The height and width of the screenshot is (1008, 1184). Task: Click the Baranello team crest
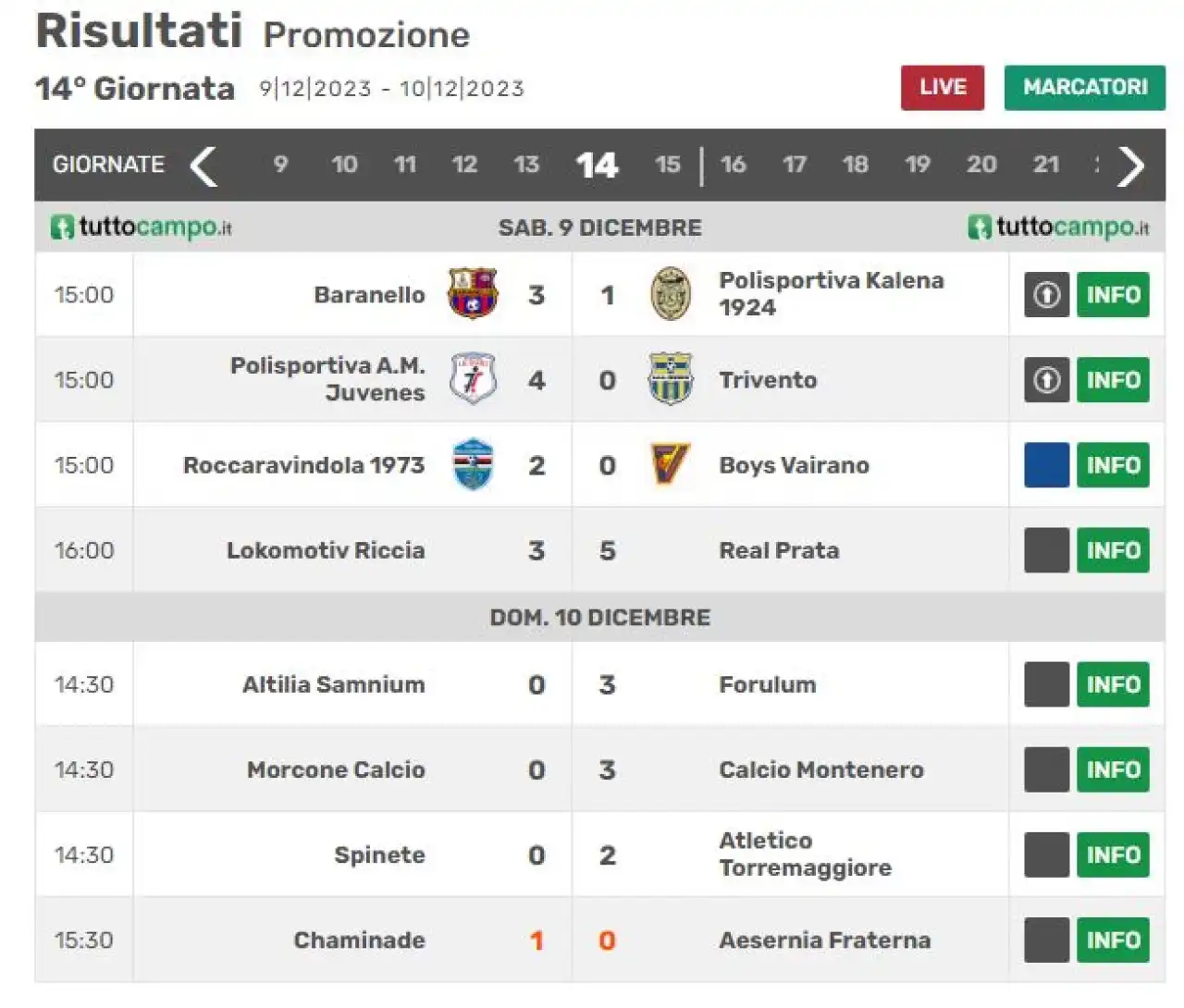tap(473, 294)
